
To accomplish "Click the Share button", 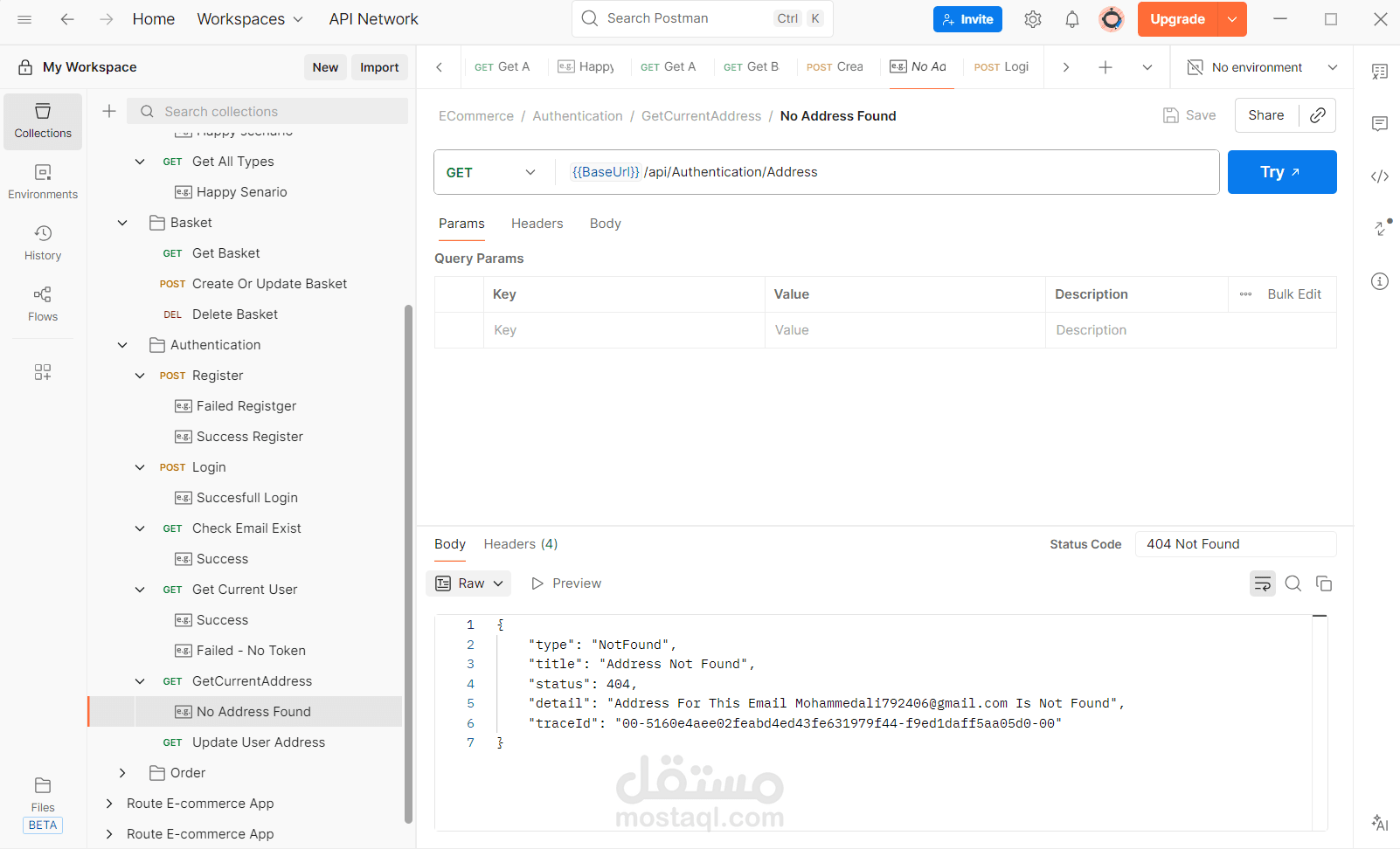I will tap(1266, 115).
